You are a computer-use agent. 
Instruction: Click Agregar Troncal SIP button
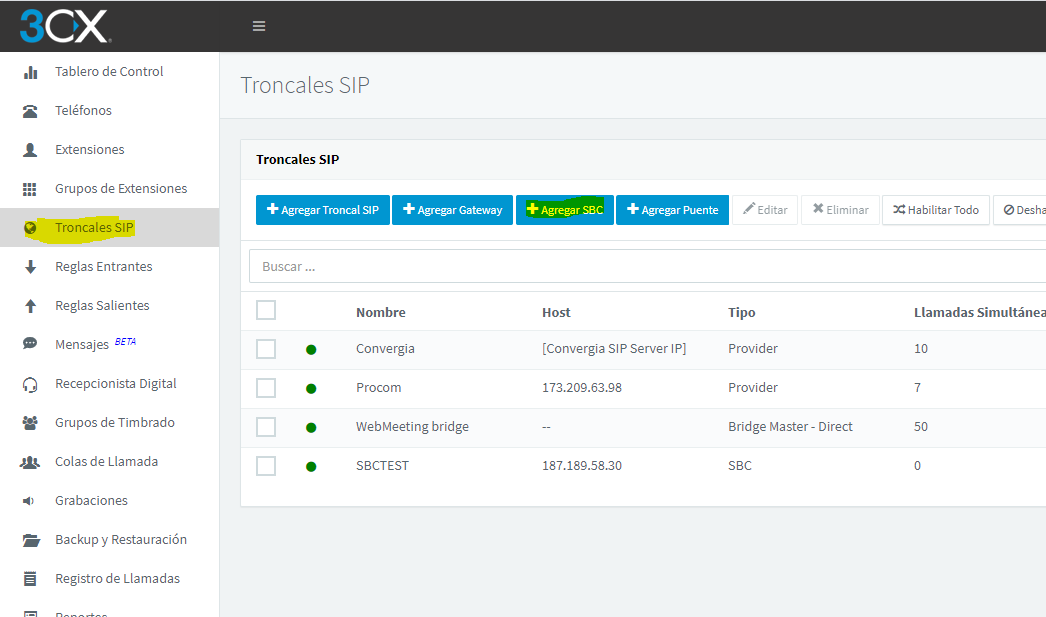click(323, 209)
